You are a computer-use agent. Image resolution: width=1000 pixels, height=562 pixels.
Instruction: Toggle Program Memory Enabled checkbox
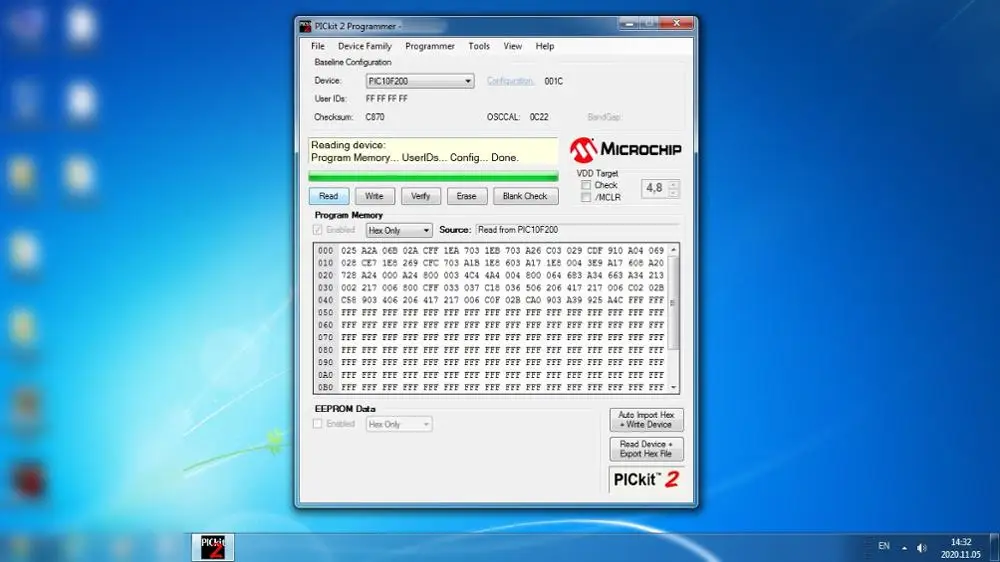[318, 230]
